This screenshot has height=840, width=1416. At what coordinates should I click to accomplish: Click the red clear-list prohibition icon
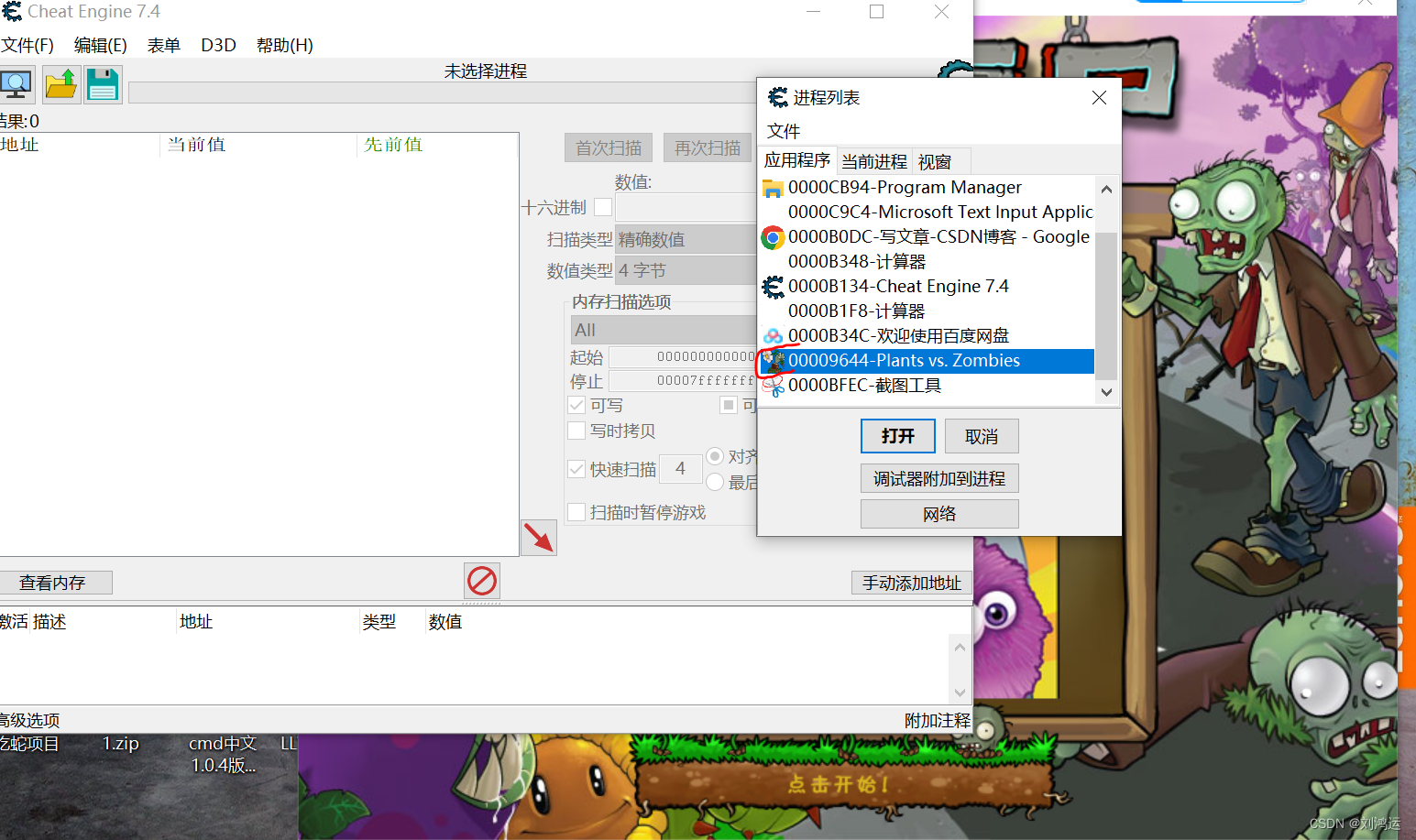point(482,581)
